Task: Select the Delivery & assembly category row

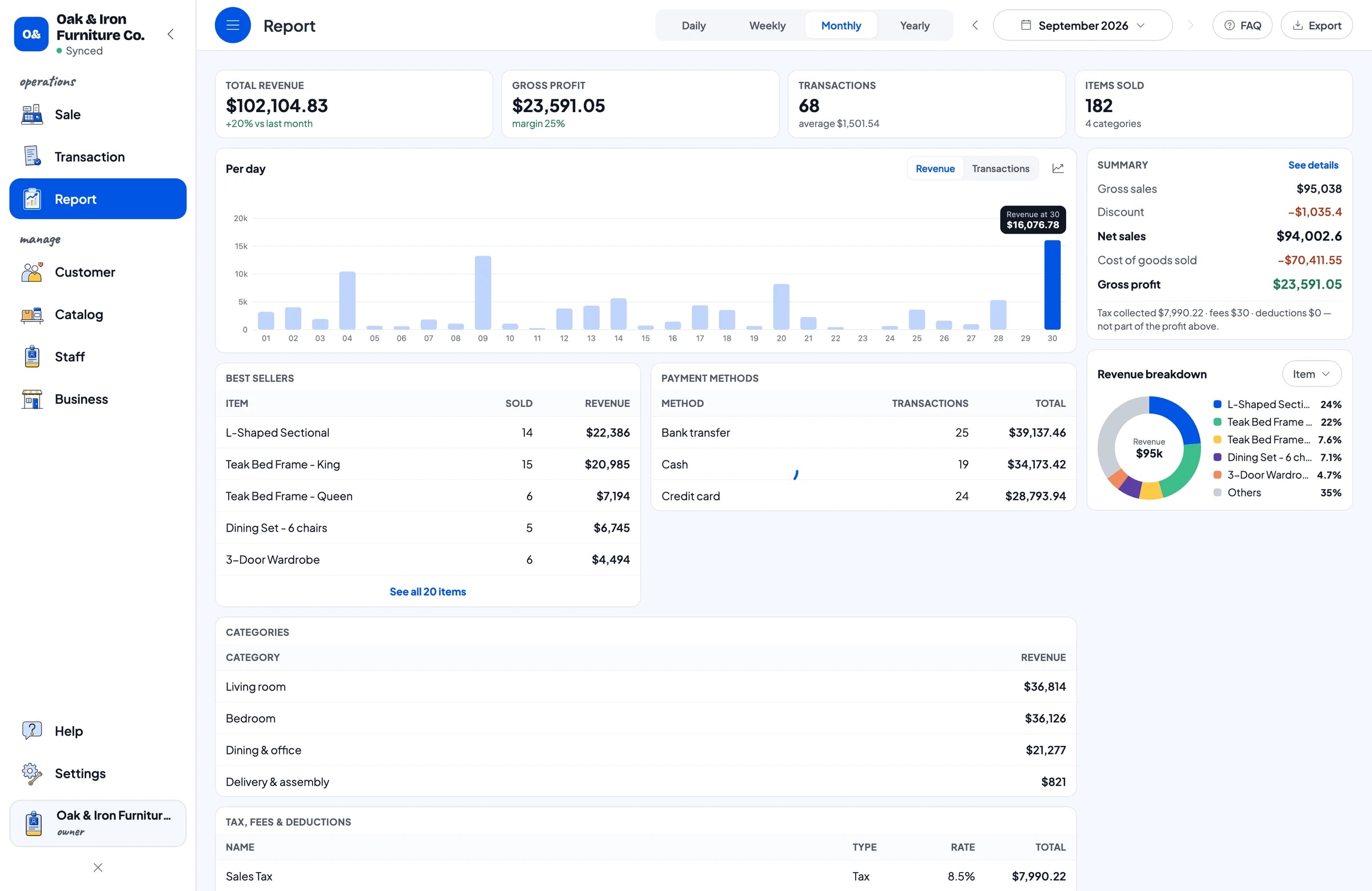Action: [645, 782]
